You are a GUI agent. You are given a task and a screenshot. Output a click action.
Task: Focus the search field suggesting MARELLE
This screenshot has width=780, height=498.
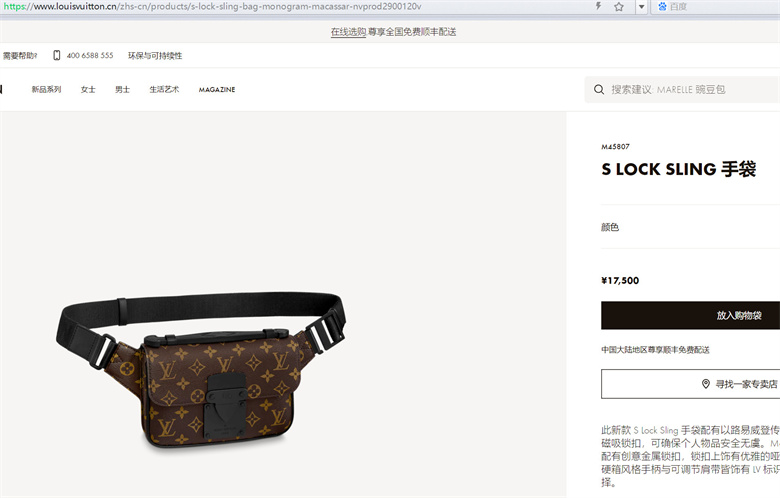[682, 90]
